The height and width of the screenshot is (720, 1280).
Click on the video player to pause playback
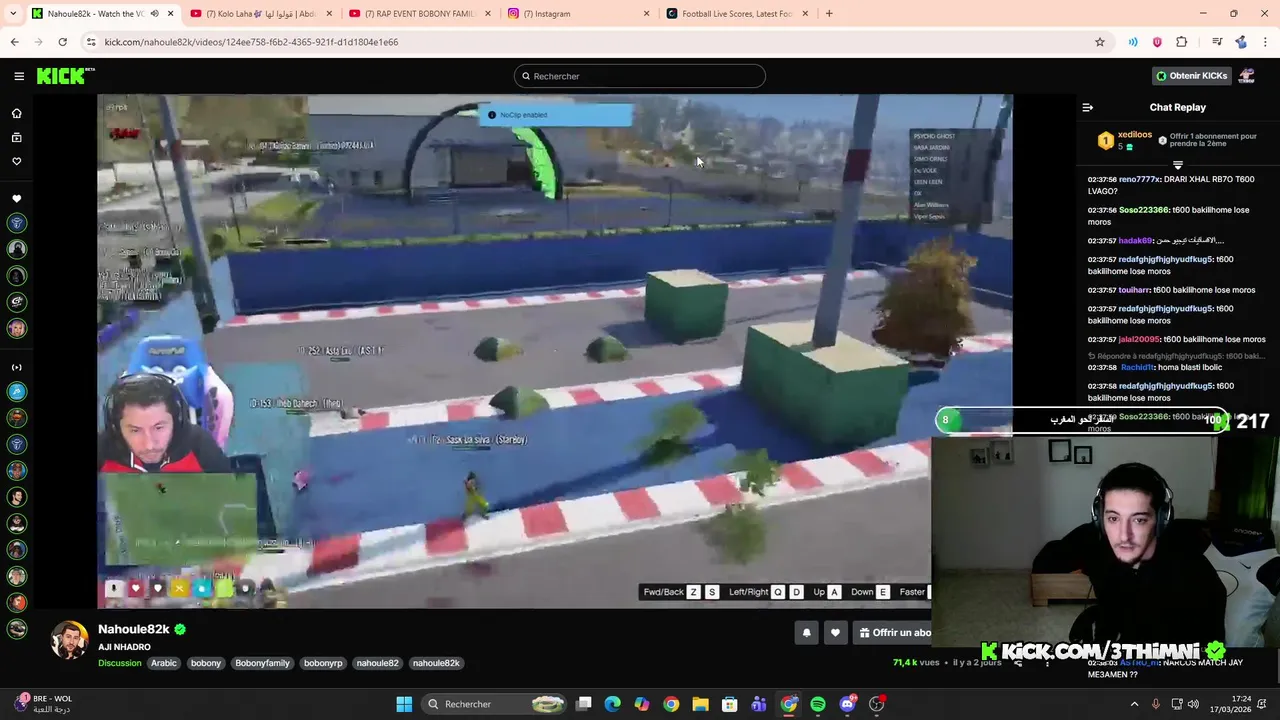(555, 350)
